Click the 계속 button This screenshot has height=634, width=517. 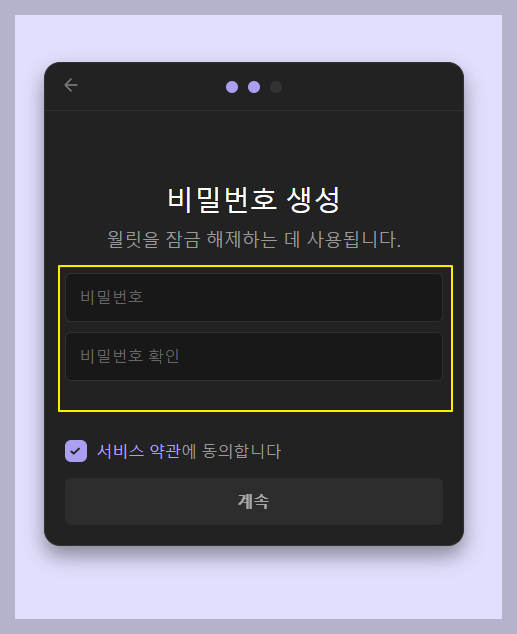(x=254, y=501)
